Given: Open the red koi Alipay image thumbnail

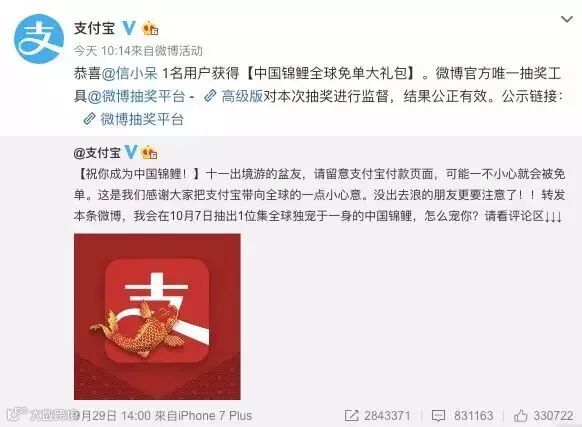Looking at the screenshot, I should (157, 316).
